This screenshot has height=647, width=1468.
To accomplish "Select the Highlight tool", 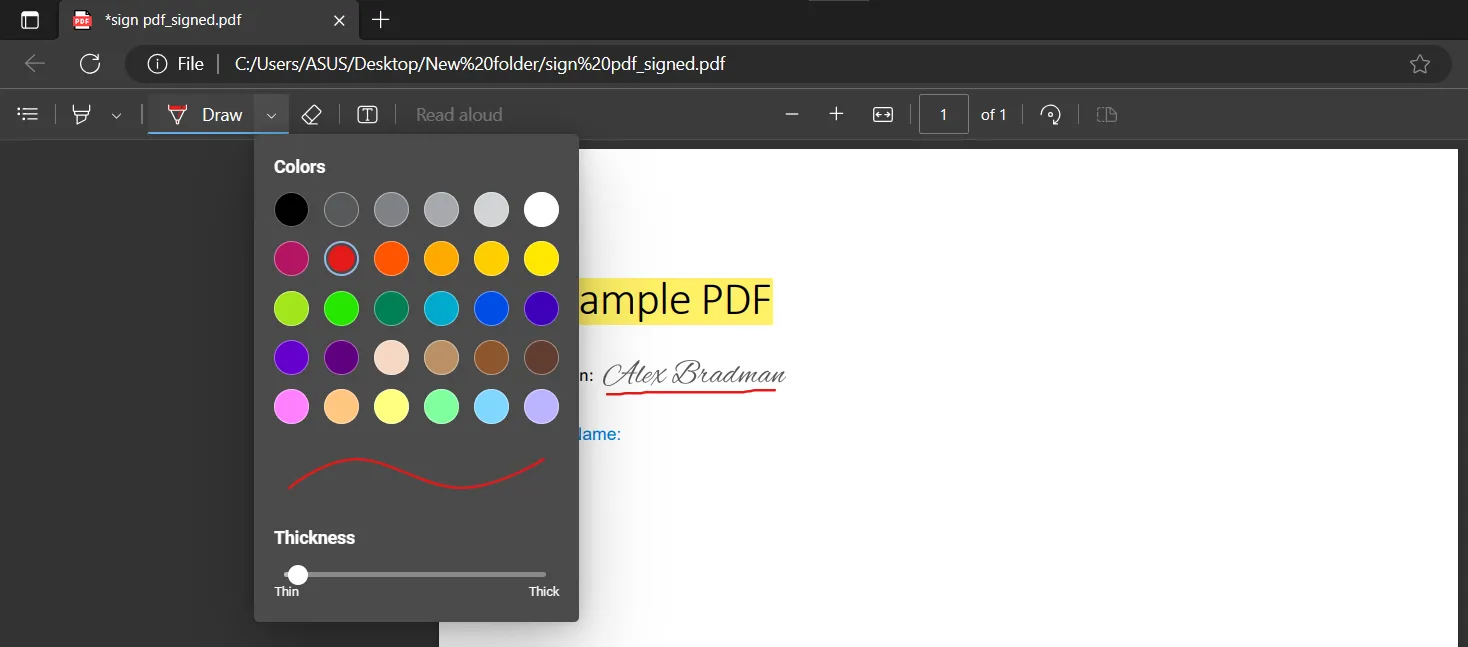I will tap(82, 114).
